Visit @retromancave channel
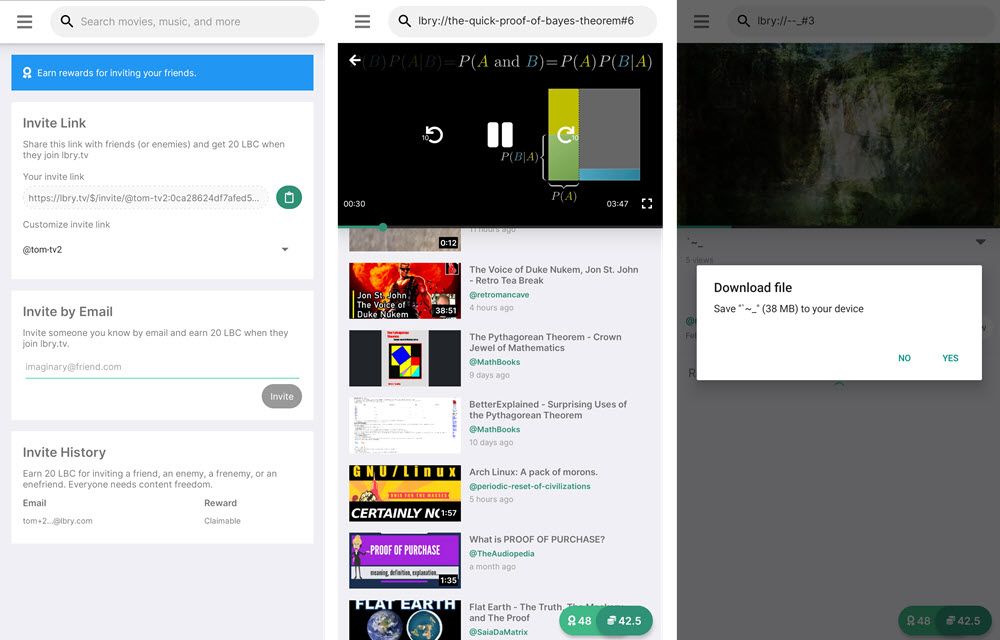 pyautogui.click(x=499, y=295)
